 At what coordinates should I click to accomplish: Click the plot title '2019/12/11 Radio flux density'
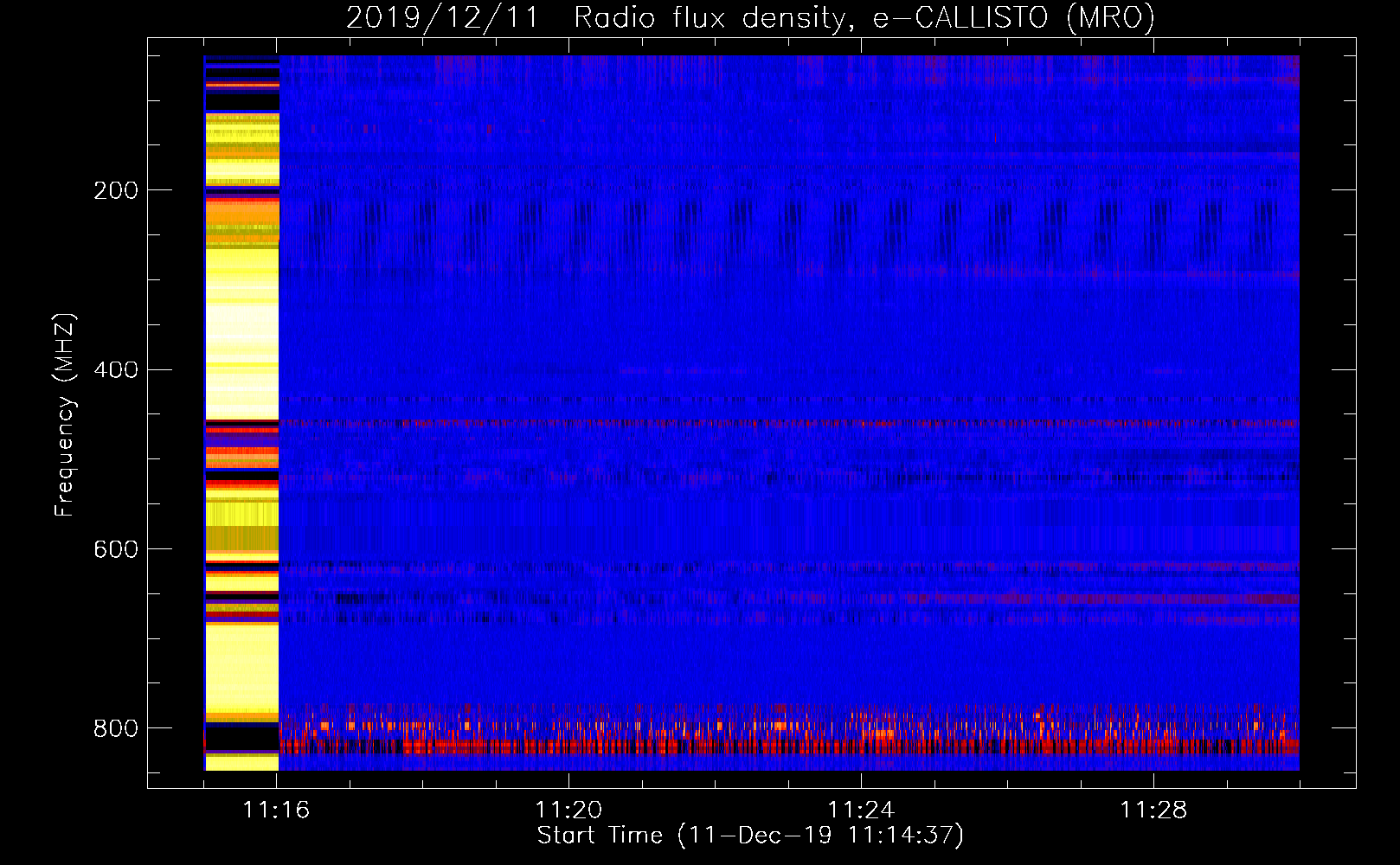(x=750, y=17)
